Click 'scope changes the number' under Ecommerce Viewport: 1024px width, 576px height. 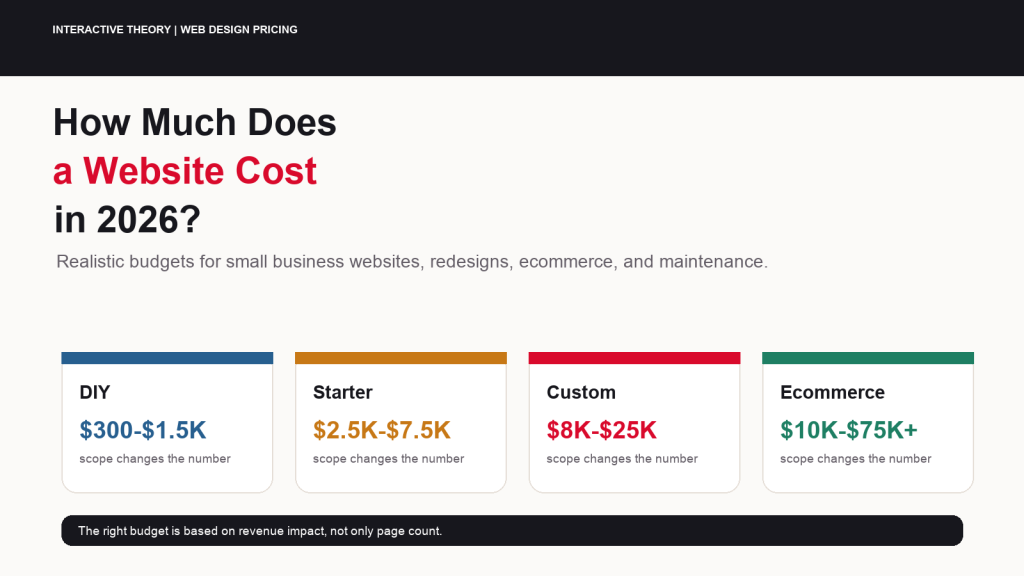coord(856,459)
